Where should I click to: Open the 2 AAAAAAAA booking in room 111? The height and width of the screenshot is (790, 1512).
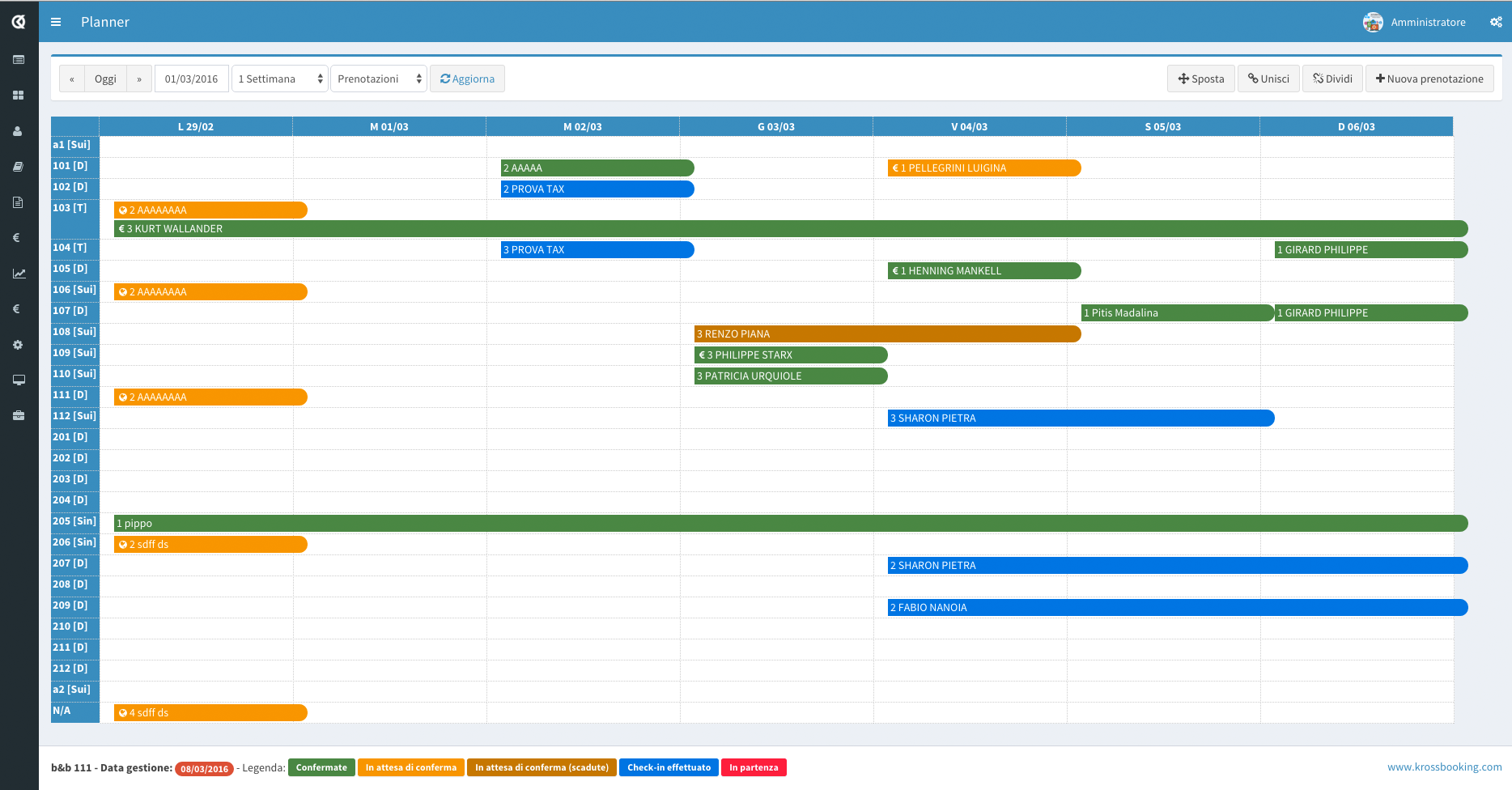coord(210,397)
